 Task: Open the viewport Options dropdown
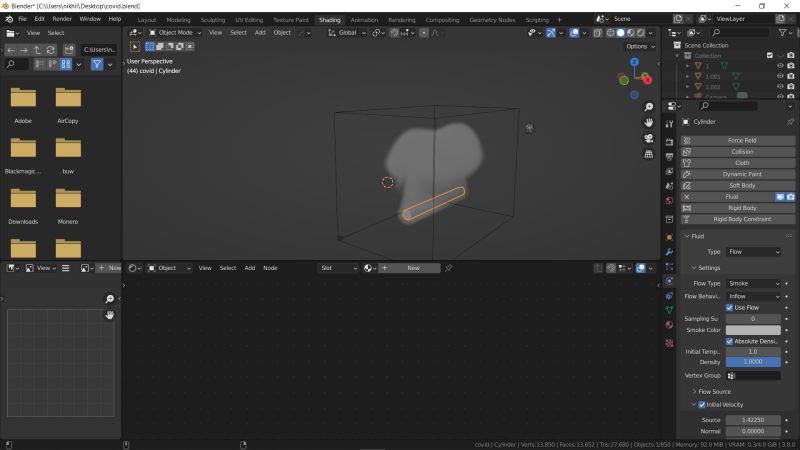640,46
